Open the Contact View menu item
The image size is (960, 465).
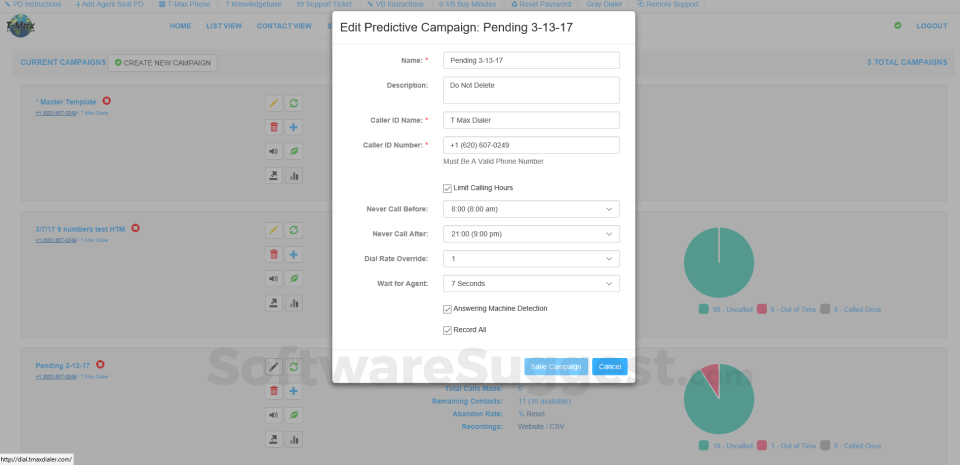point(284,26)
